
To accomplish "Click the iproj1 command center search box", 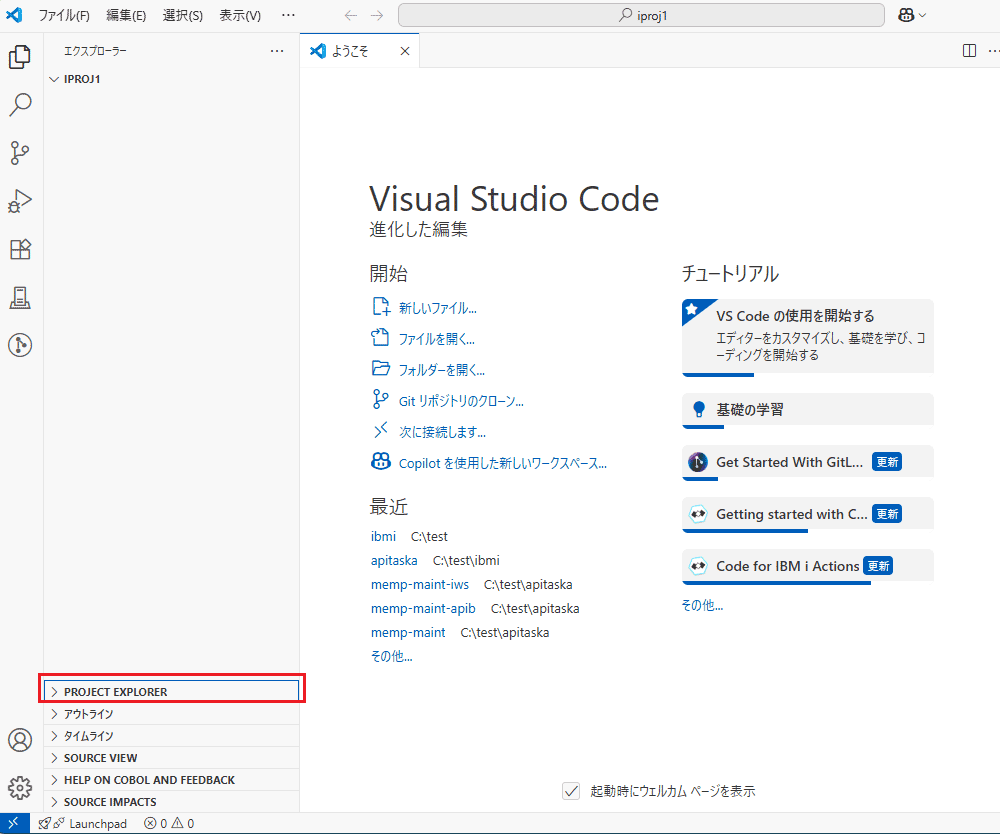I will point(641,15).
